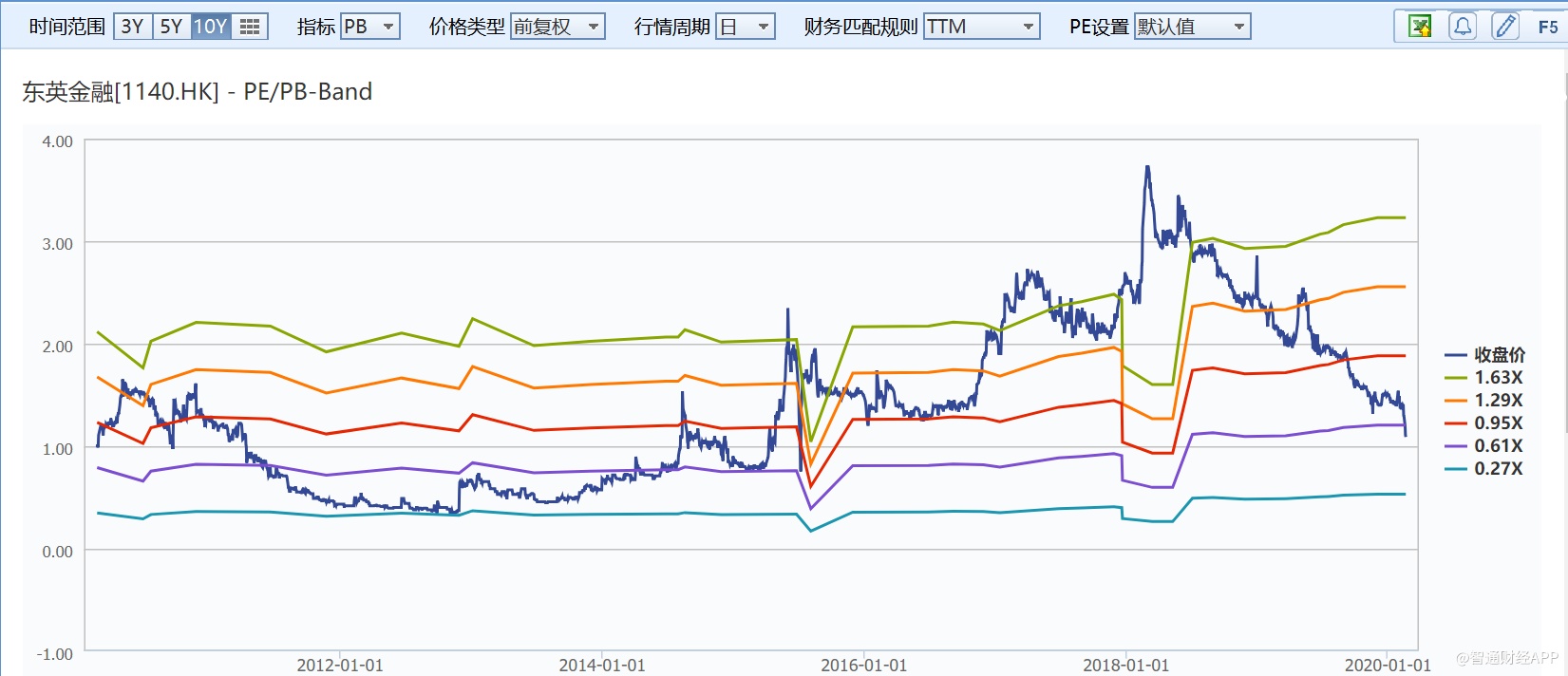The height and width of the screenshot is (676, 1568).
Task: Click the 收盘价 legend line marker
Action: click(1456, 355)
